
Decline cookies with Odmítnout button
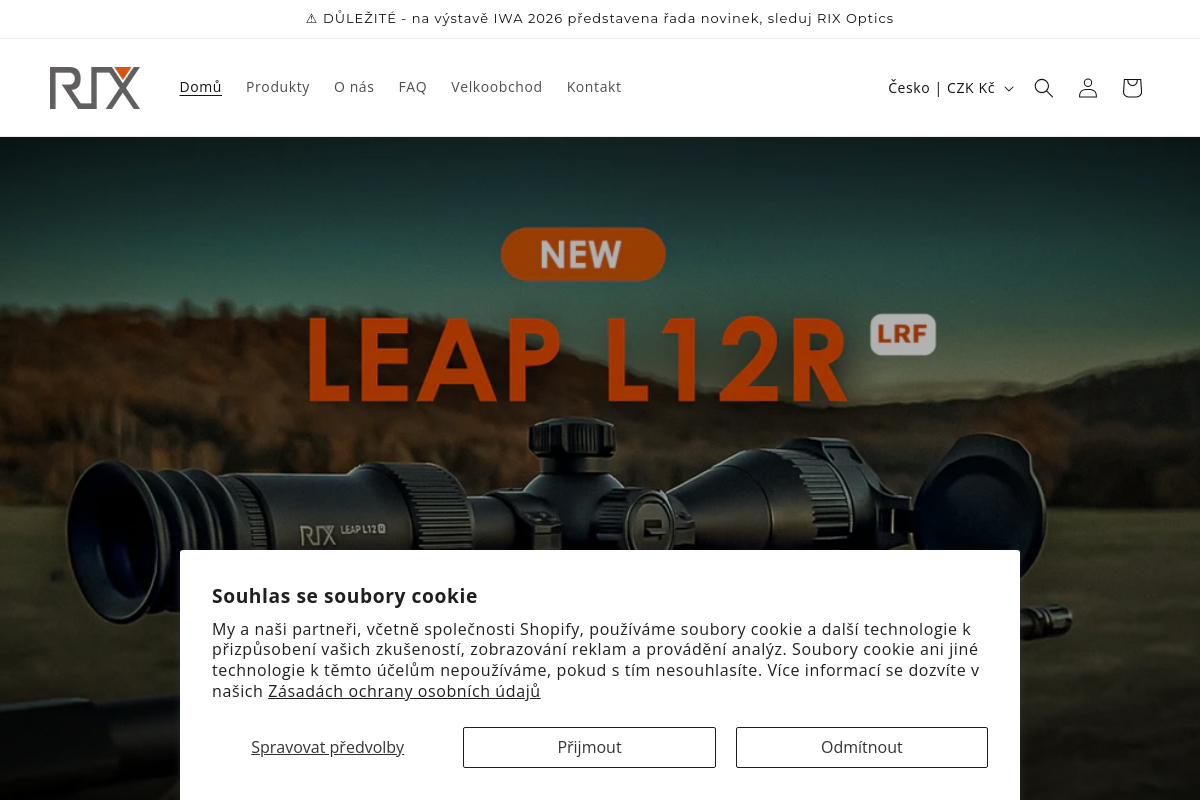[862, 747]
